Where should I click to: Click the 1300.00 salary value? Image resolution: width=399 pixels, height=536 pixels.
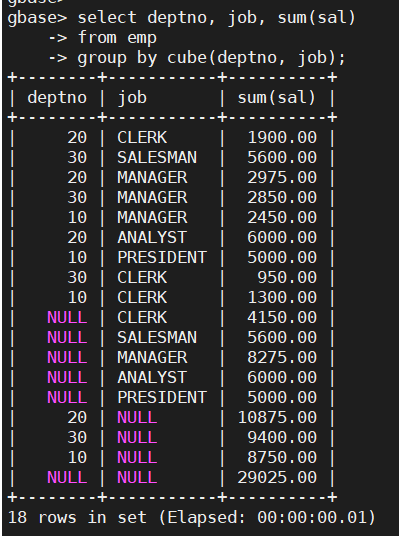click(282, 297)
